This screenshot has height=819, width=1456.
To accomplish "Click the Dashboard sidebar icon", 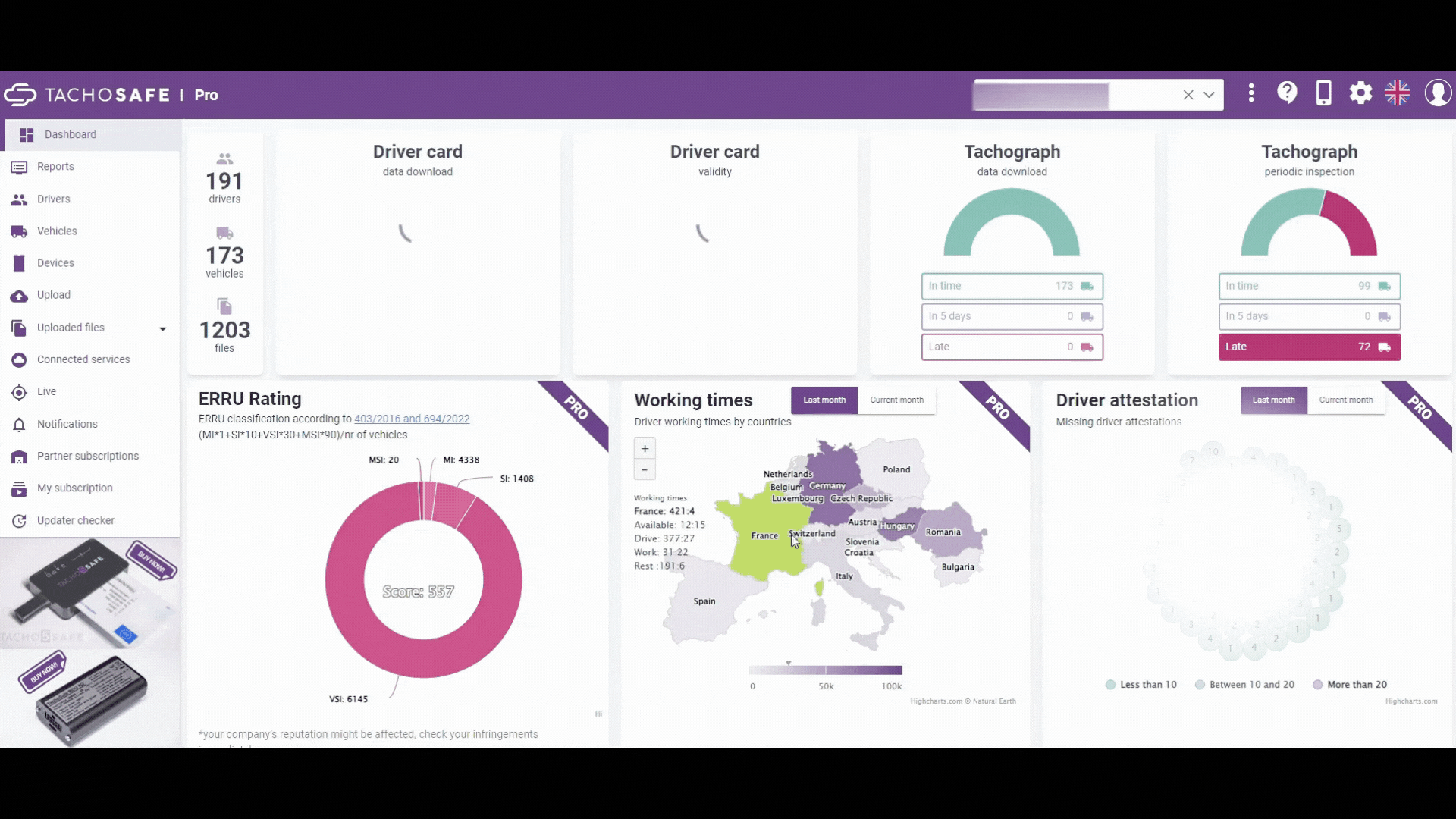I will (26, 134).
